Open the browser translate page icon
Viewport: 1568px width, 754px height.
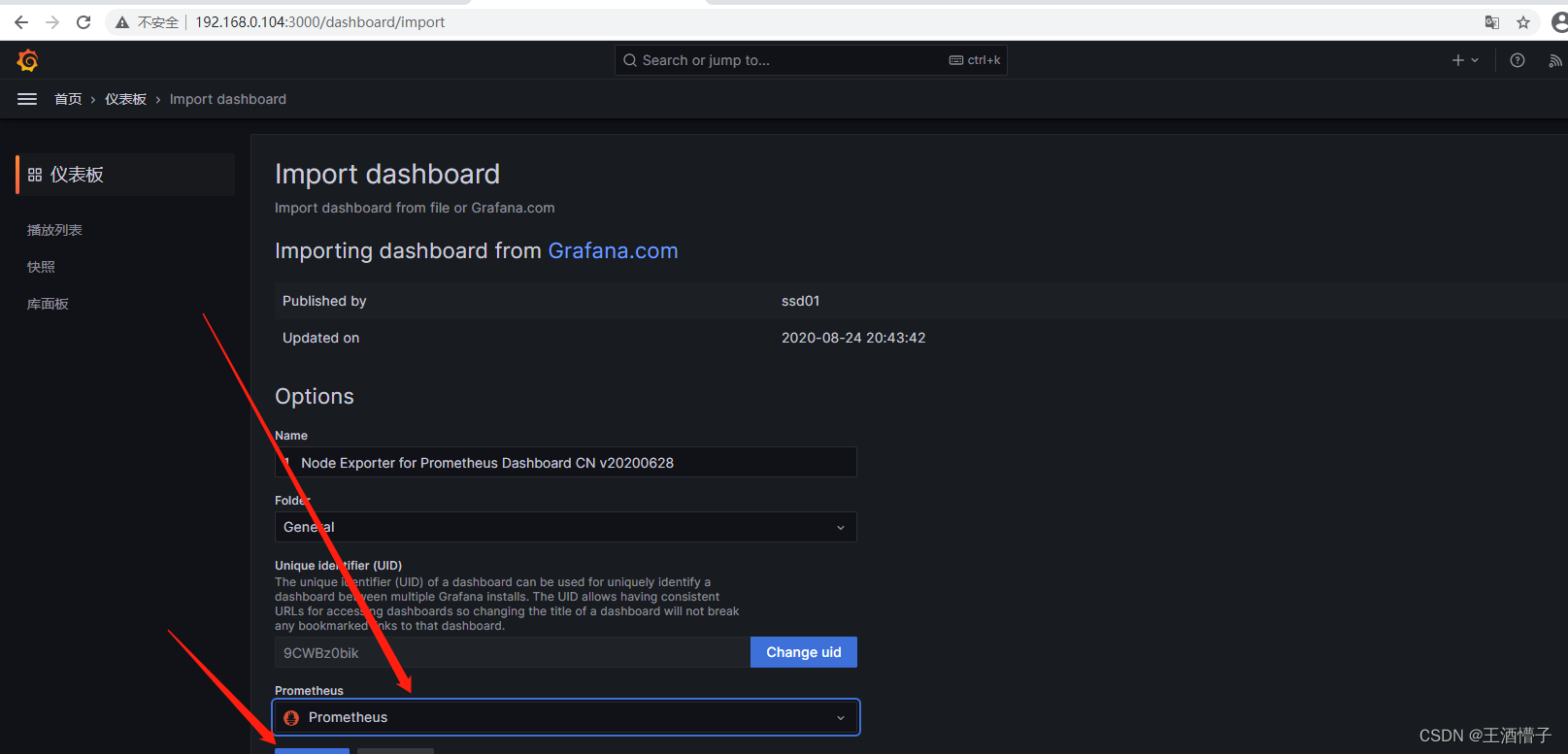(x=1492, y=22)
